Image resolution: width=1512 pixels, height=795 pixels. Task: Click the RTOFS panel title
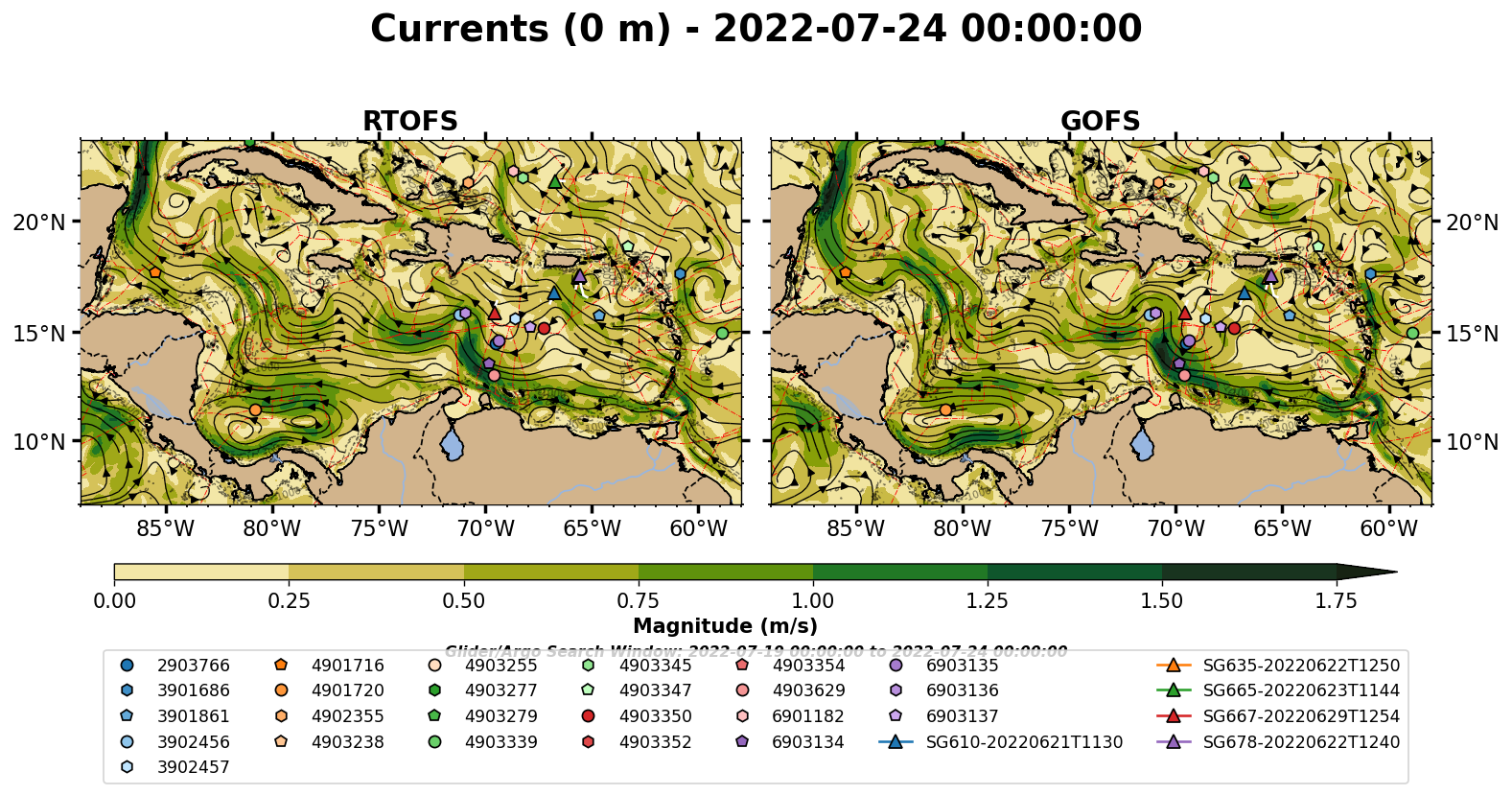[410, 122]
